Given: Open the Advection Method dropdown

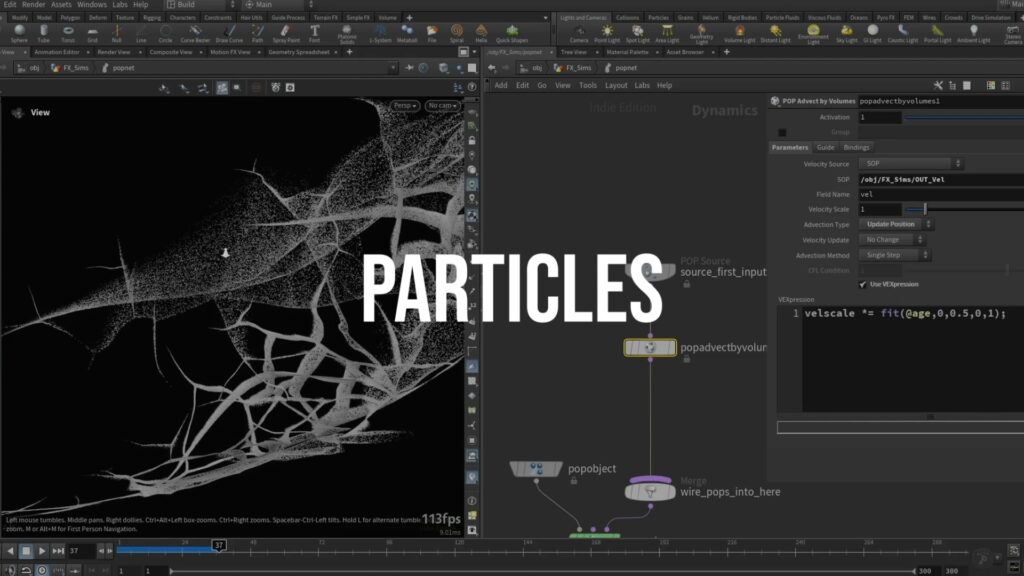Looking at the screenshot, I should [894, 255].
